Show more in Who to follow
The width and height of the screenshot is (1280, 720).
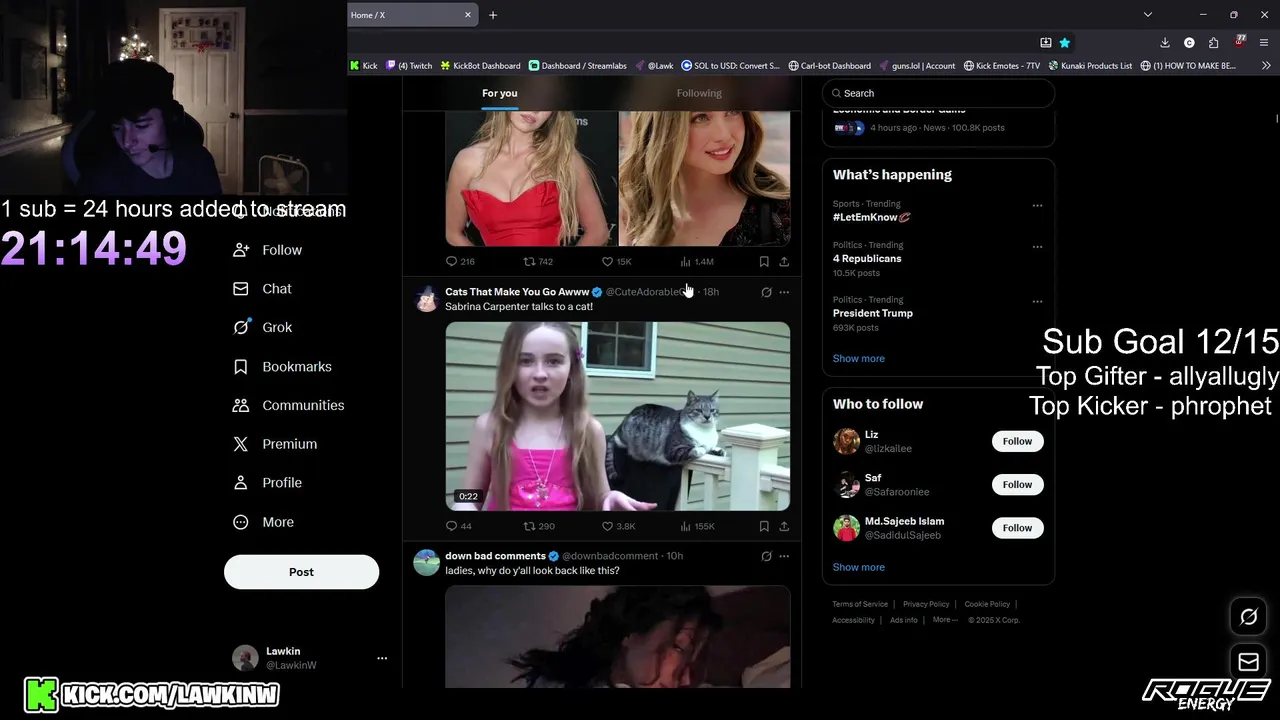[x=858, y=567]
